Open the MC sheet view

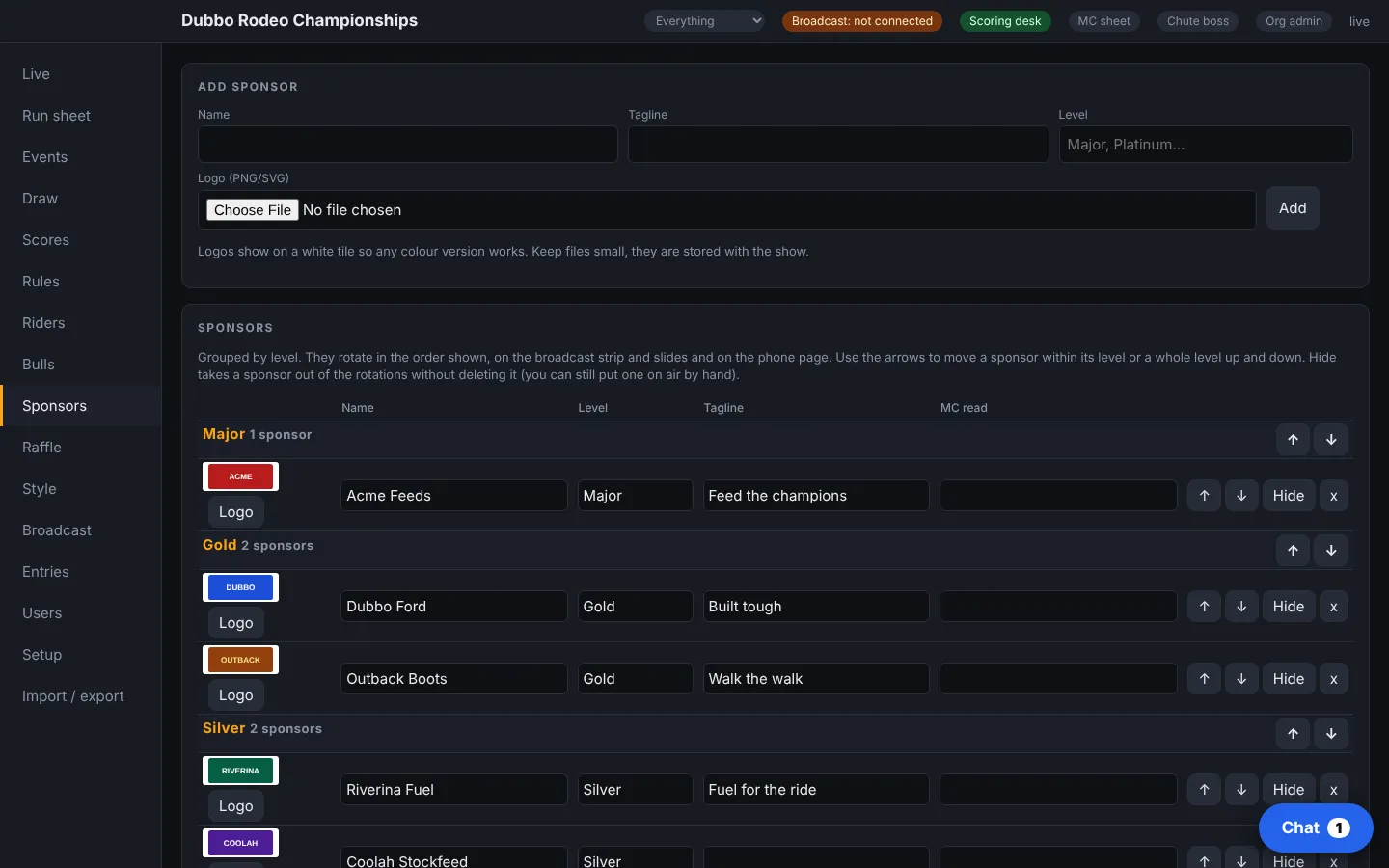(x=1104, y=21)
